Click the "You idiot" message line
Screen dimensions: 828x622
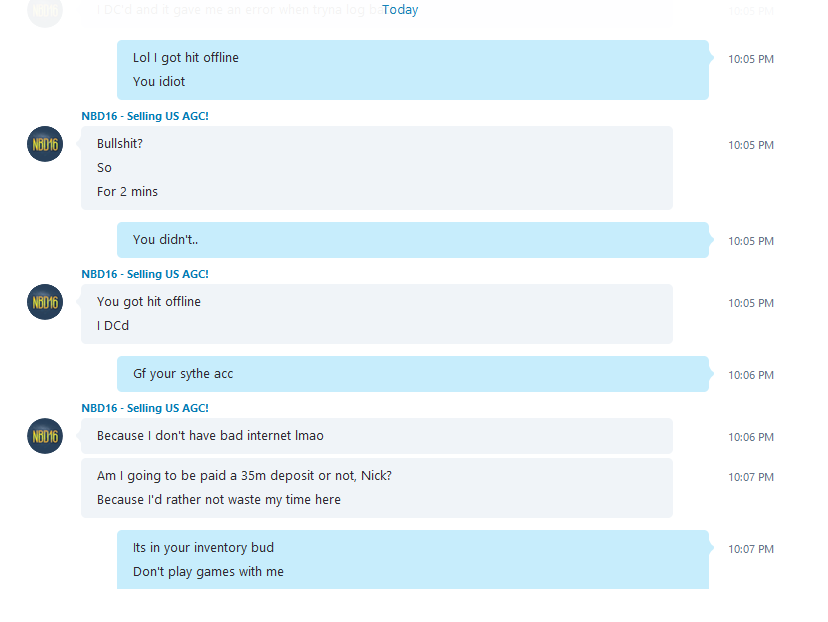tap(159, 82)
